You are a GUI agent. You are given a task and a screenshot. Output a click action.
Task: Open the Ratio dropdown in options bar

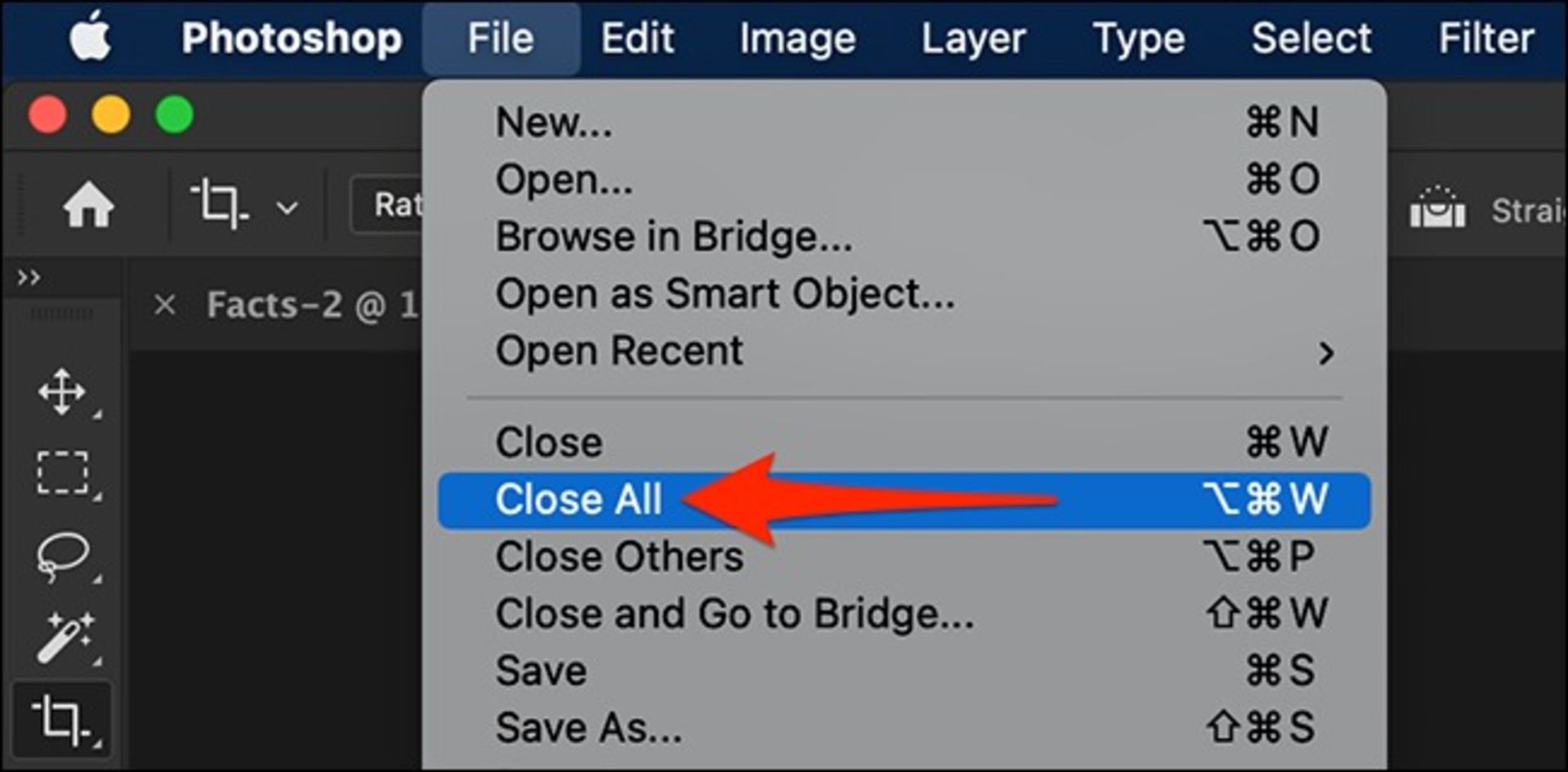(x=387, y=204)
